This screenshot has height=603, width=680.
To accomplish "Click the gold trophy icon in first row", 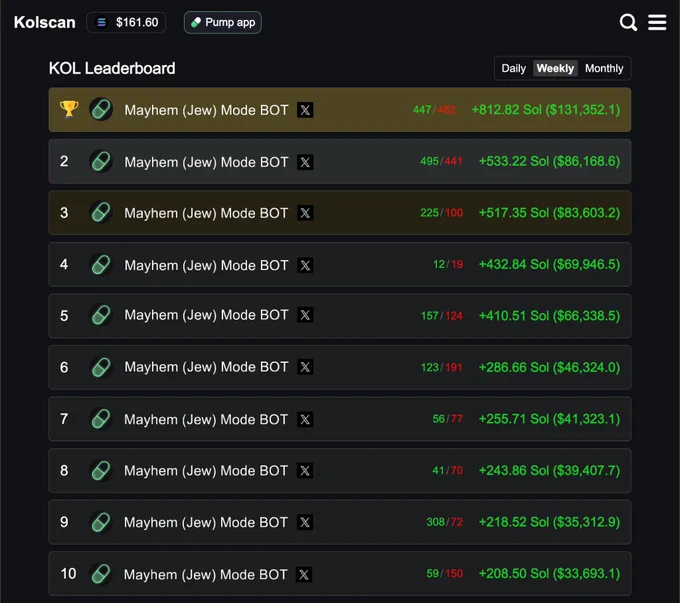I will (x=69, y=109).
